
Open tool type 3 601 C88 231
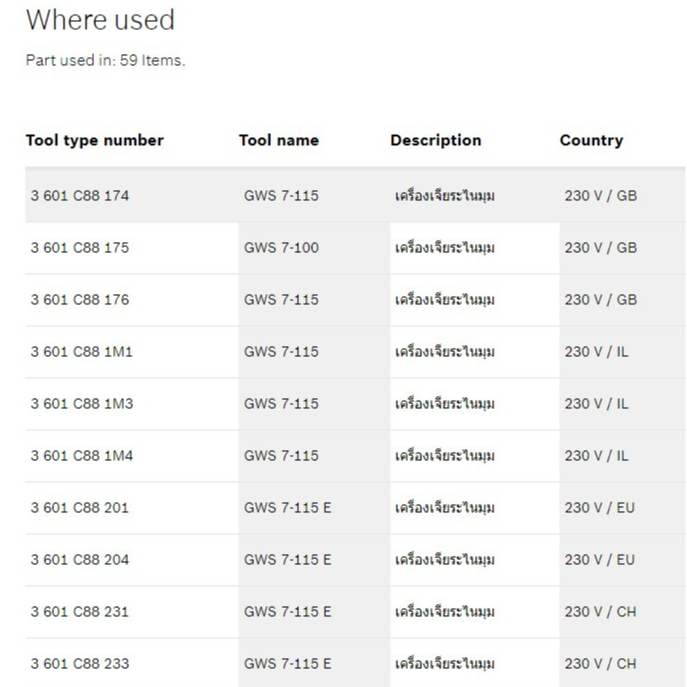click(x=80, y=612)
